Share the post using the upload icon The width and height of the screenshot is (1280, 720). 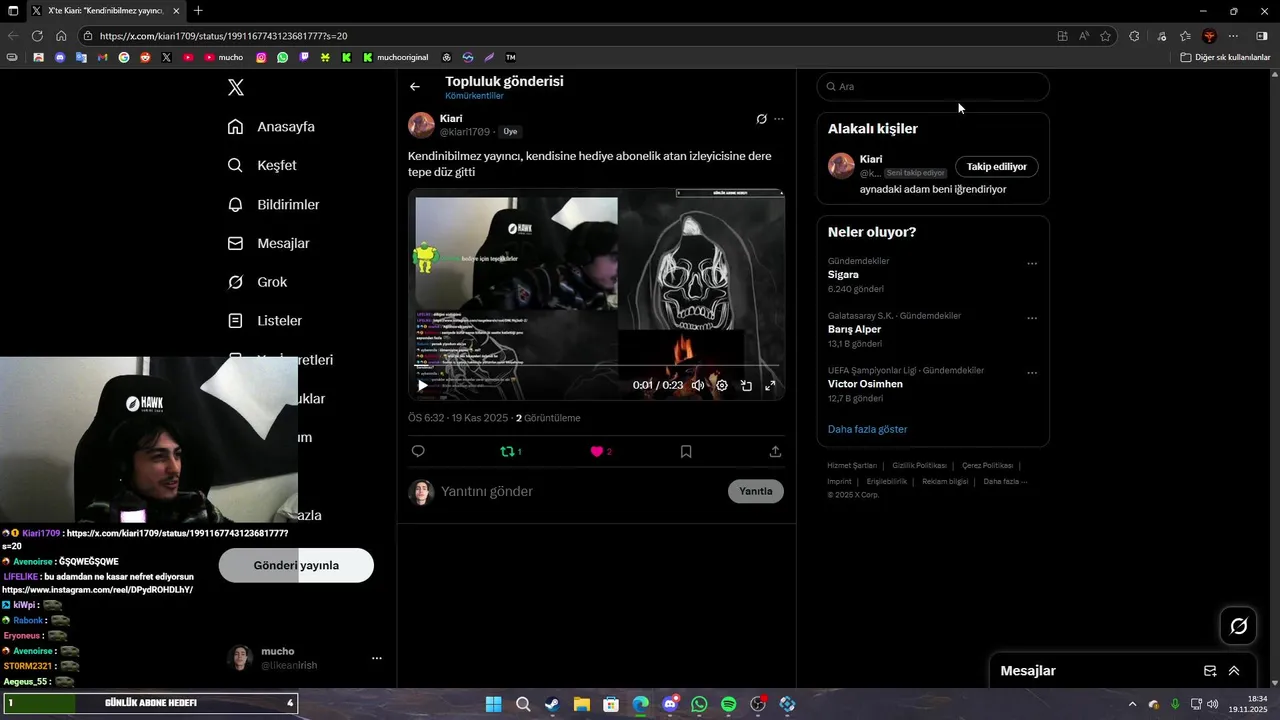775,451
